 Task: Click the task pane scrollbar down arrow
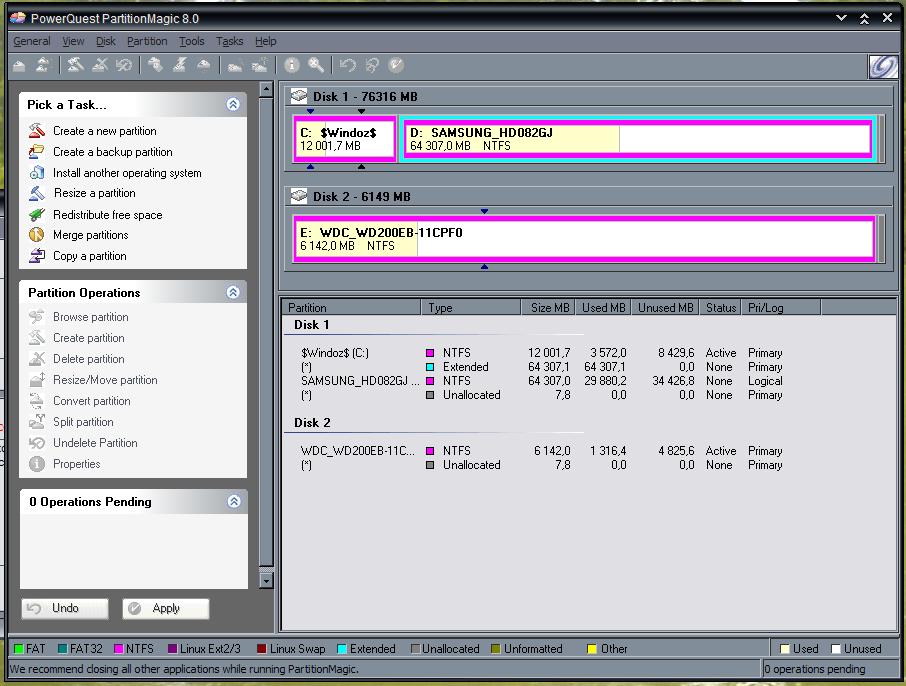266,580
